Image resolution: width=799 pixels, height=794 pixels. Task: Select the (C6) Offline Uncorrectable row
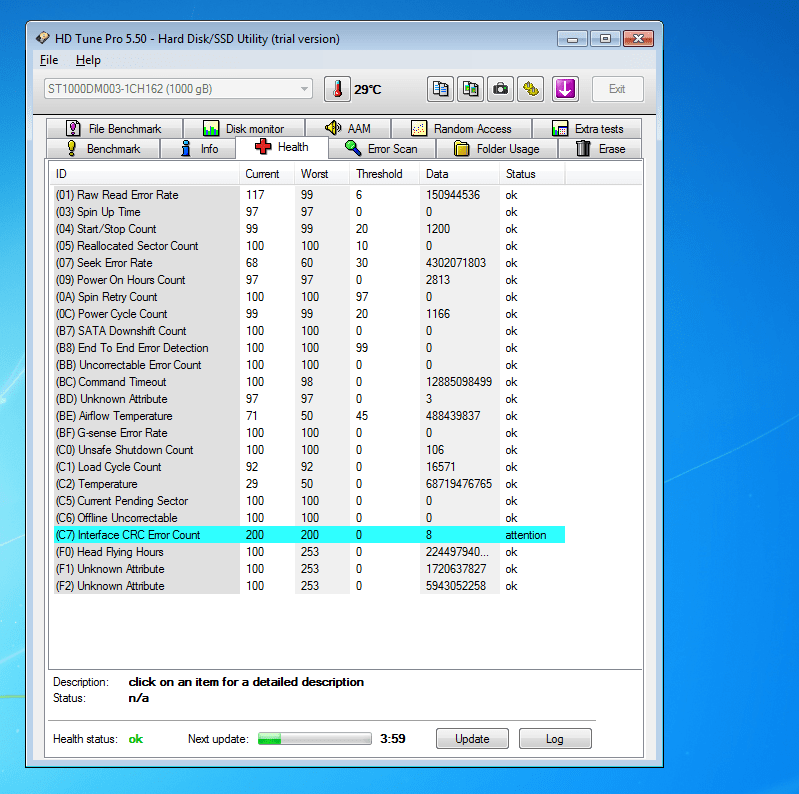pos(309,517)
